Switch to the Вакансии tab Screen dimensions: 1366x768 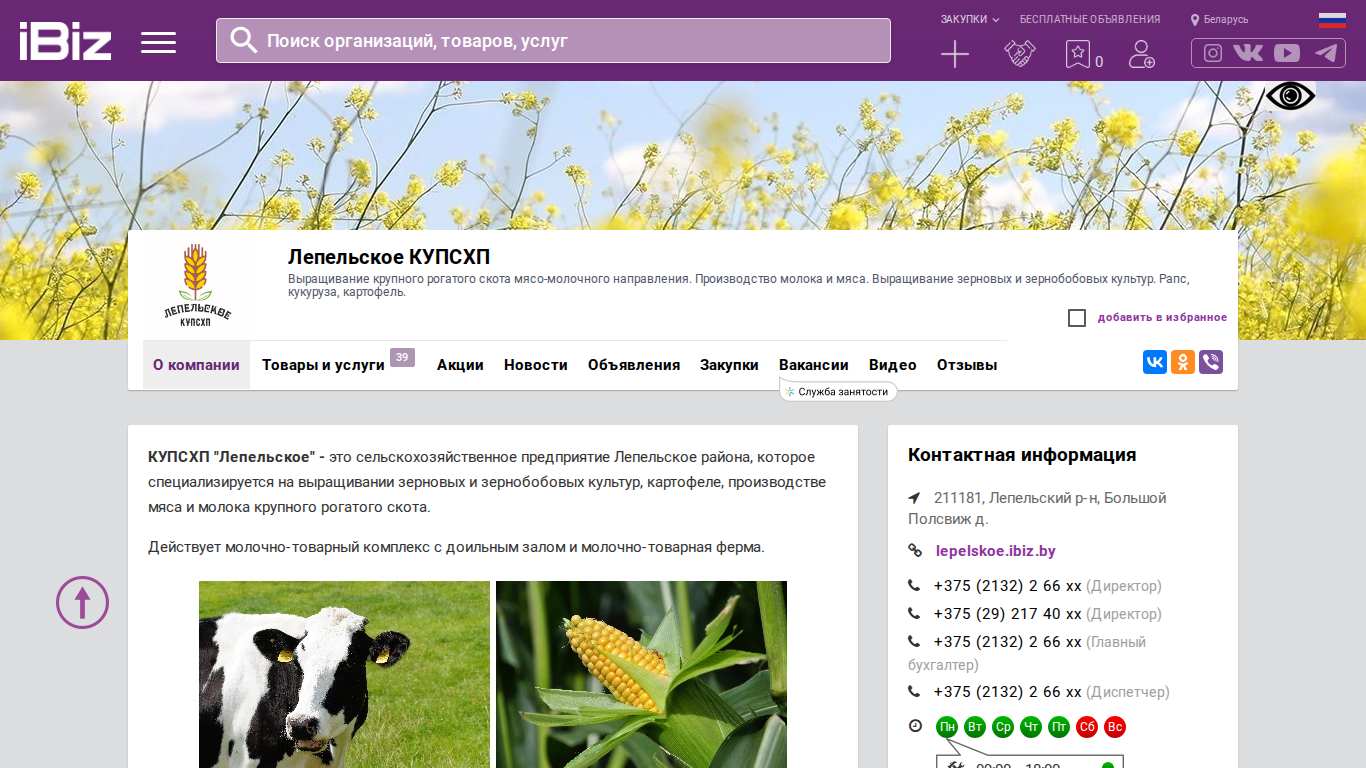pyautogui.click(x=814, y=365)
